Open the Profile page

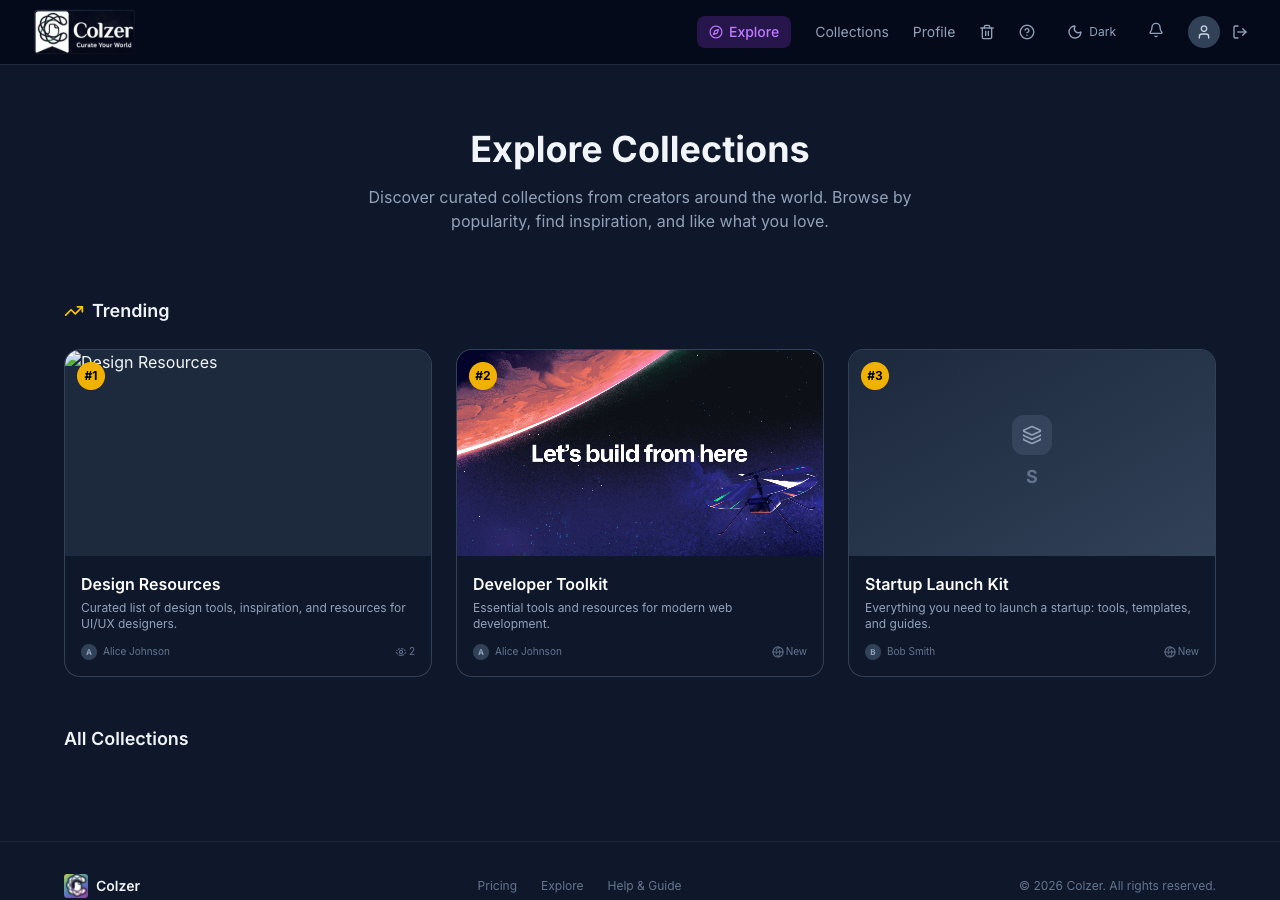tap(933, 31)
